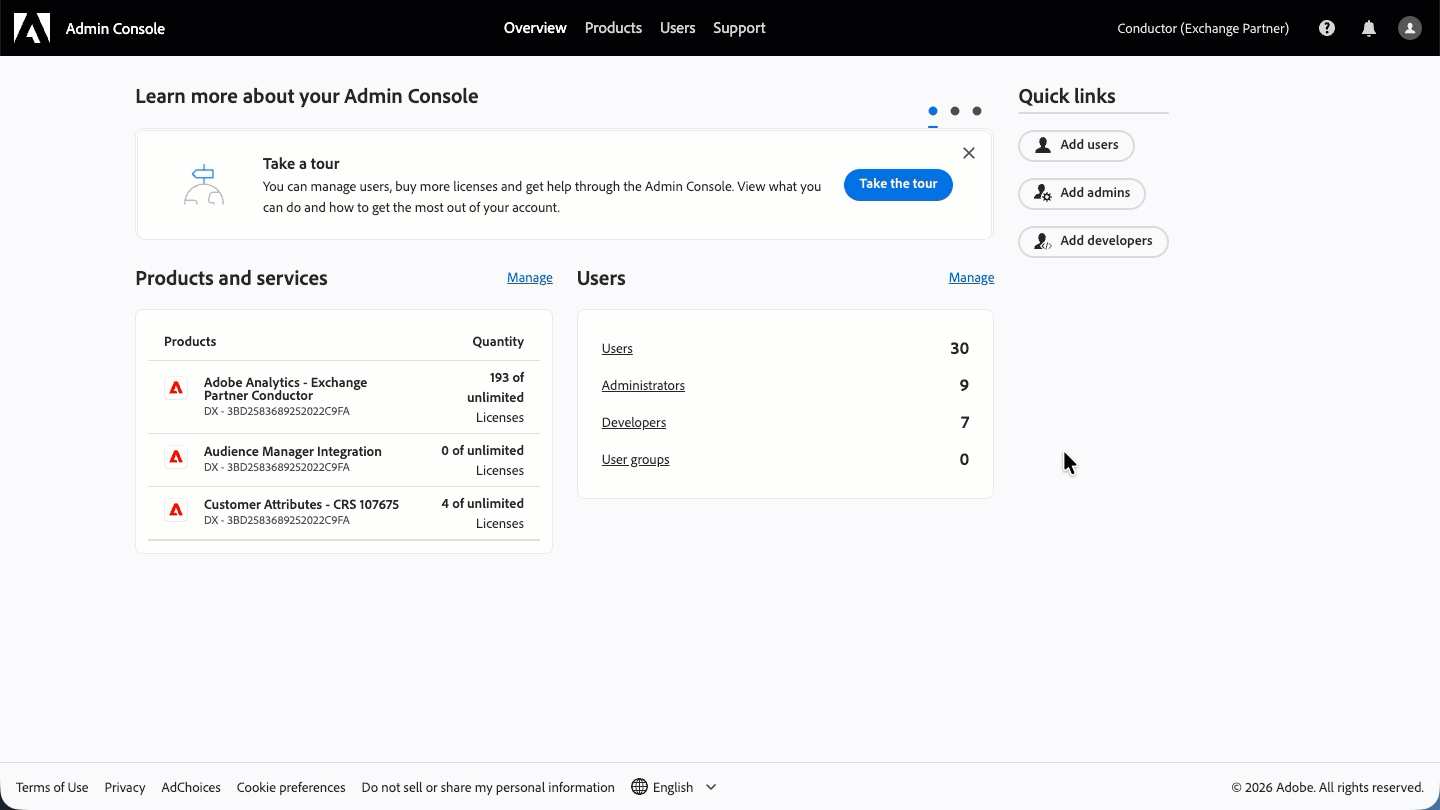
Task: Select the third carousel dot
Action: 977,111
